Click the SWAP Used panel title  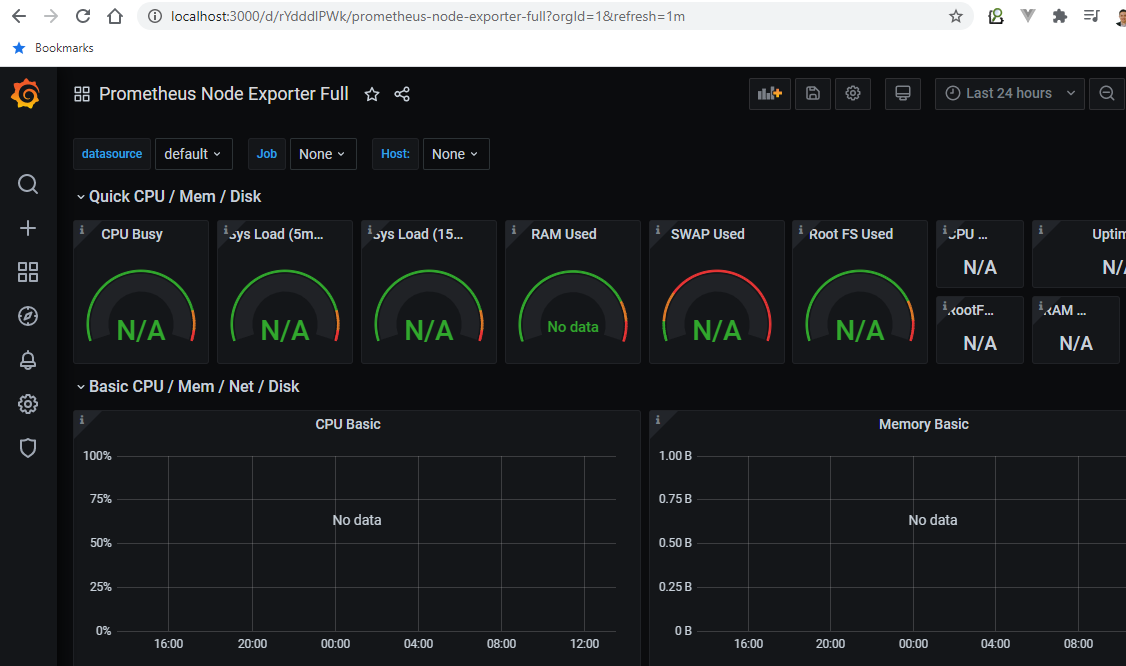point(707,234)
